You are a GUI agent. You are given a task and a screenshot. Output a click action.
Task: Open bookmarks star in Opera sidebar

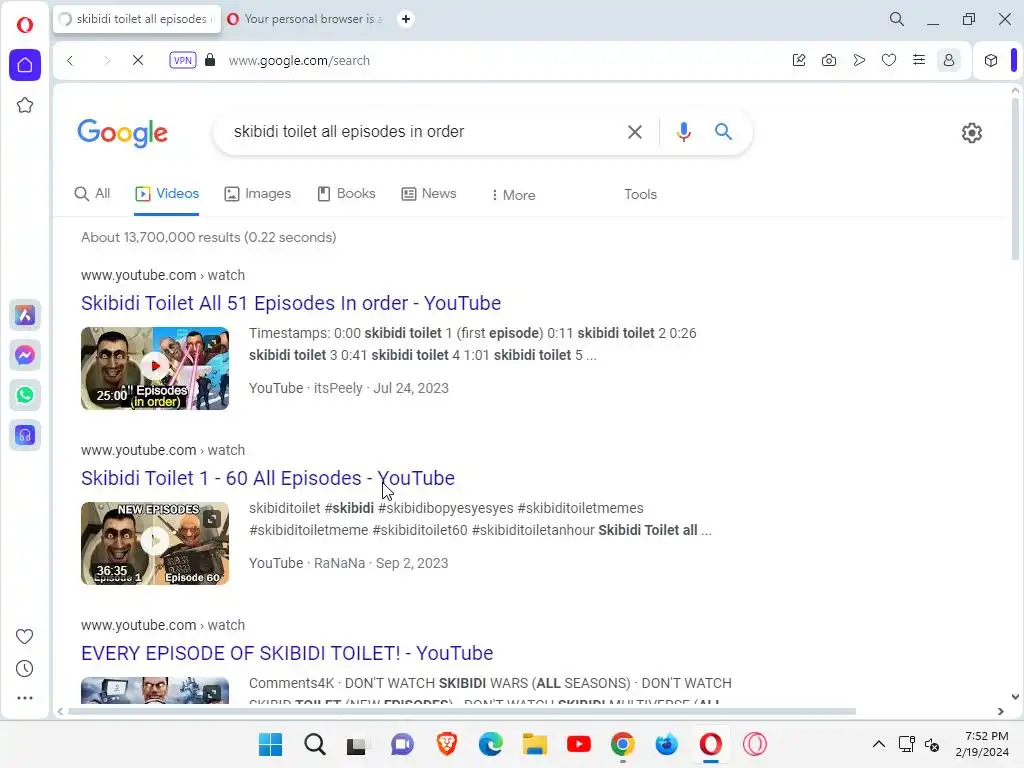tap(25, 105)
